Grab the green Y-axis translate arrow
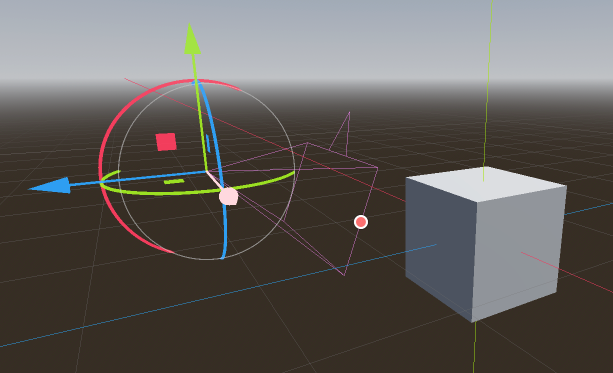Screen dimensions: 613x373 pos(192,39)
